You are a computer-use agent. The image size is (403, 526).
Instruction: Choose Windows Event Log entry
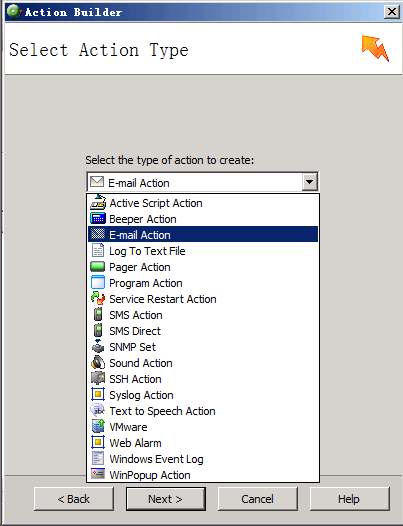point(203,459)
